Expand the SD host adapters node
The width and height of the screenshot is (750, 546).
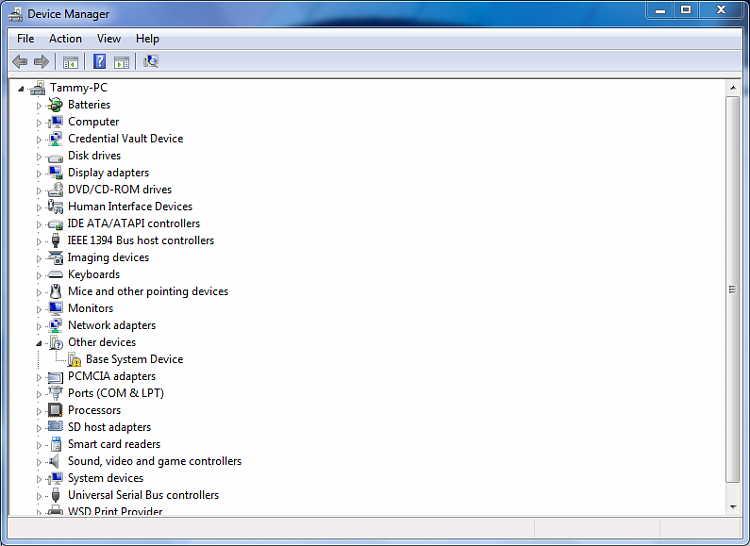39,428
